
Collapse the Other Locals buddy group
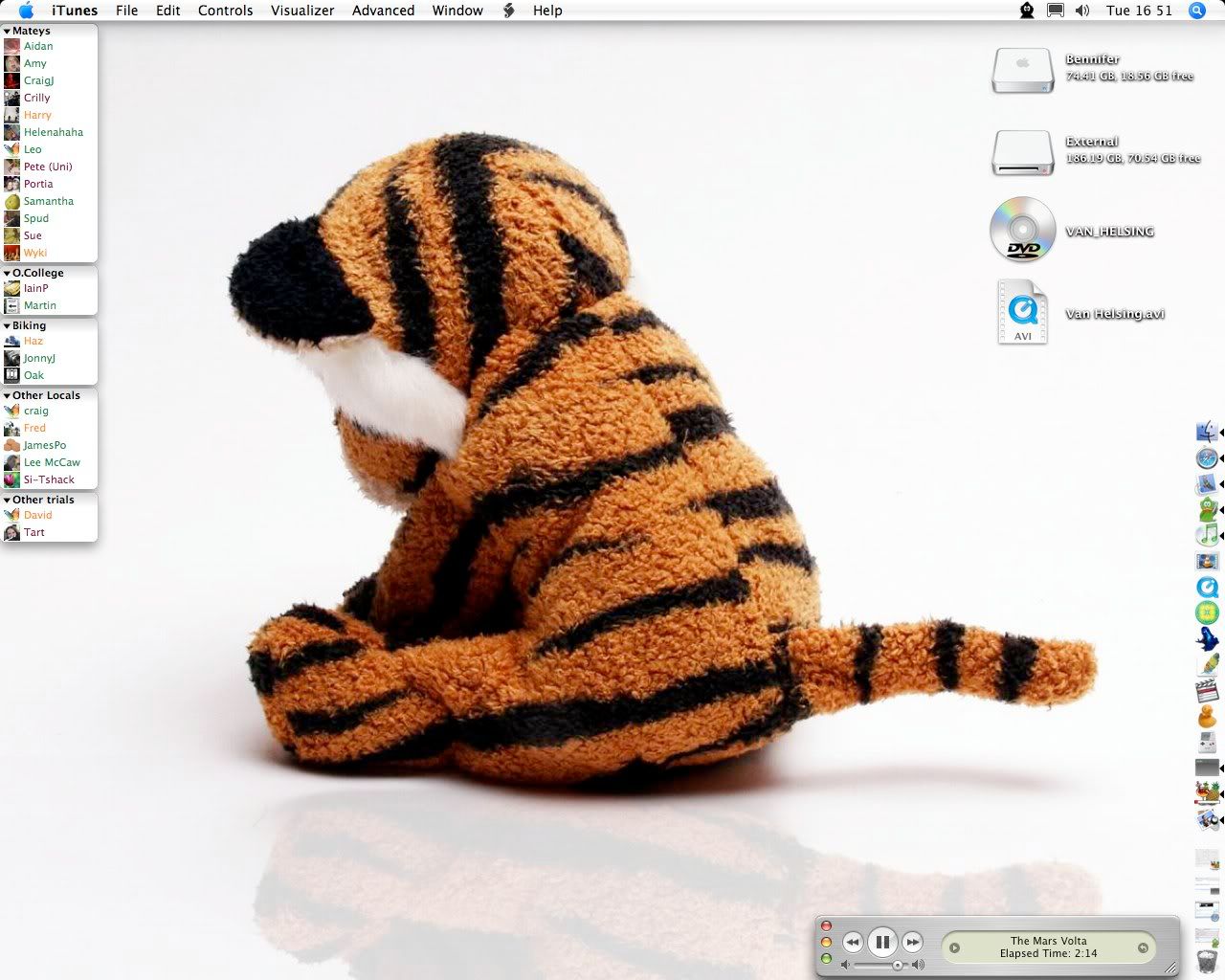7,395
